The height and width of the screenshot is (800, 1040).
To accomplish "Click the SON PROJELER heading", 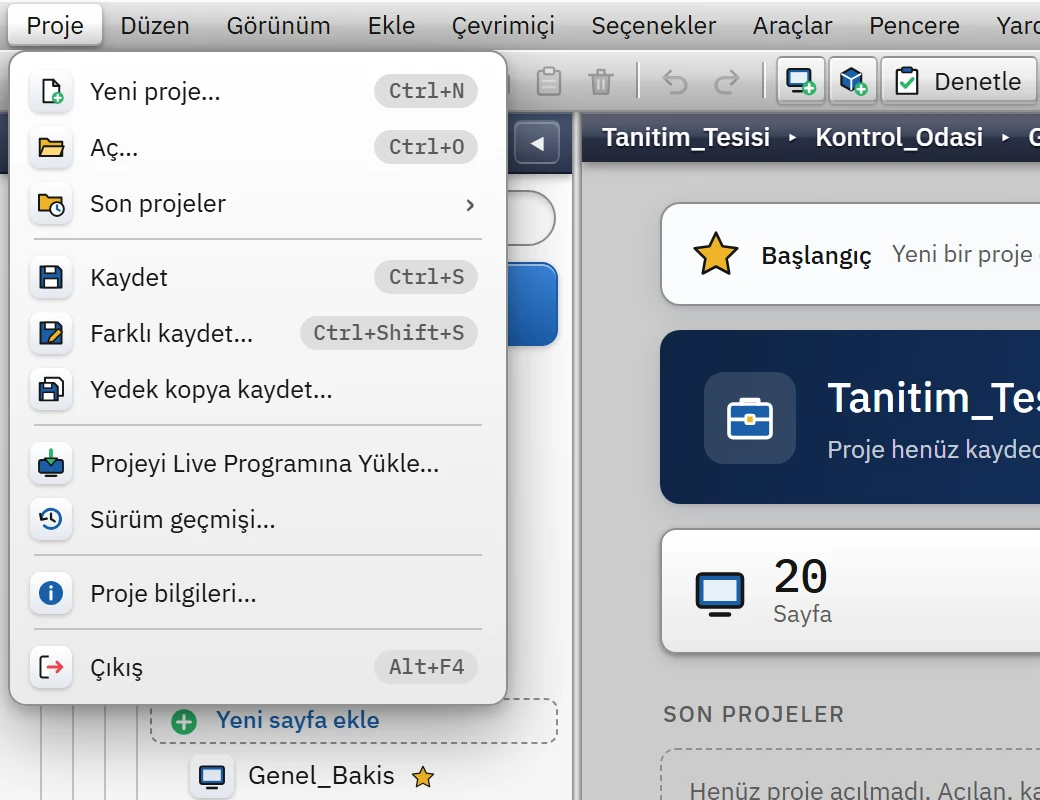I will [753, 714].
